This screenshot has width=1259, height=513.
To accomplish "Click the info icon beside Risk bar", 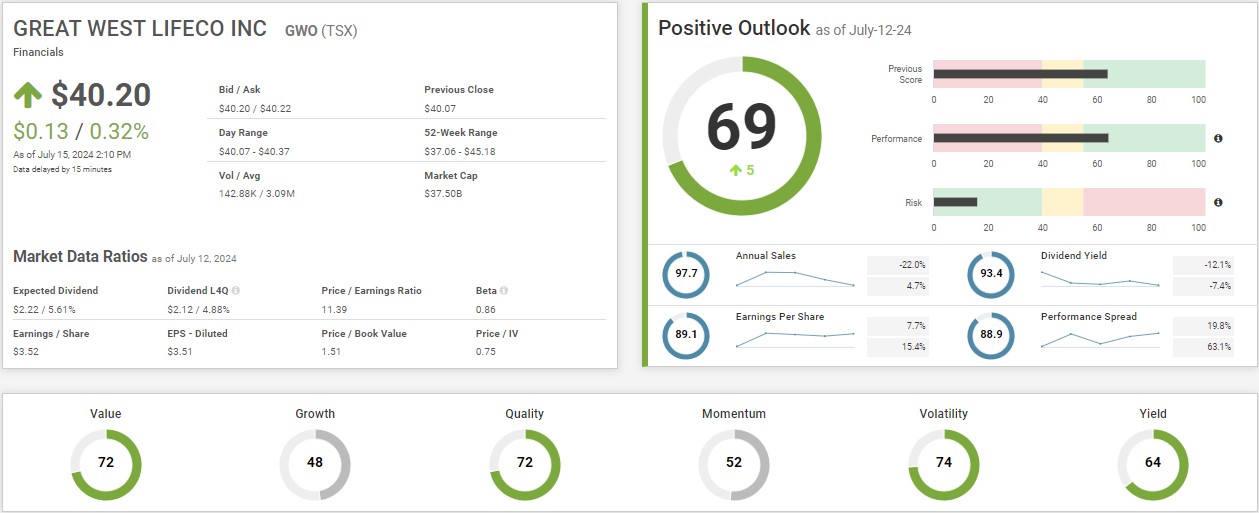I will tap(1218, 202).
